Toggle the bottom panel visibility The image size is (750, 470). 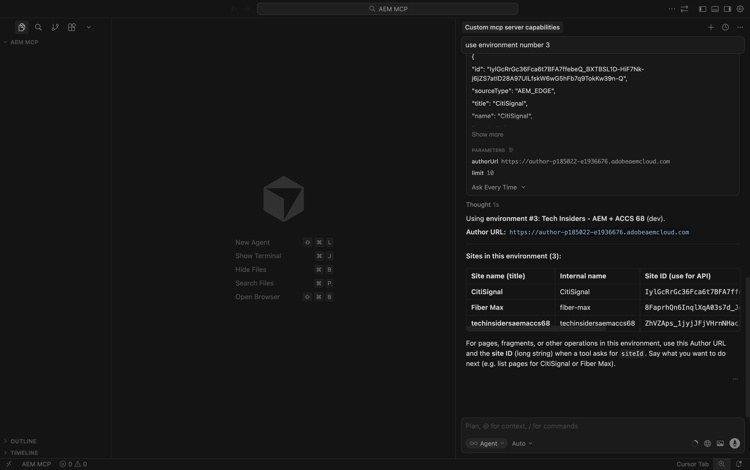tap(715, 9)
